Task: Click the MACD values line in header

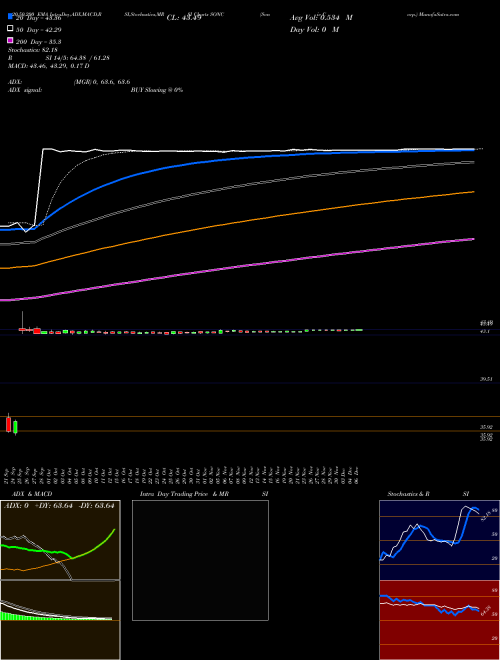Action: coord(48,66)
